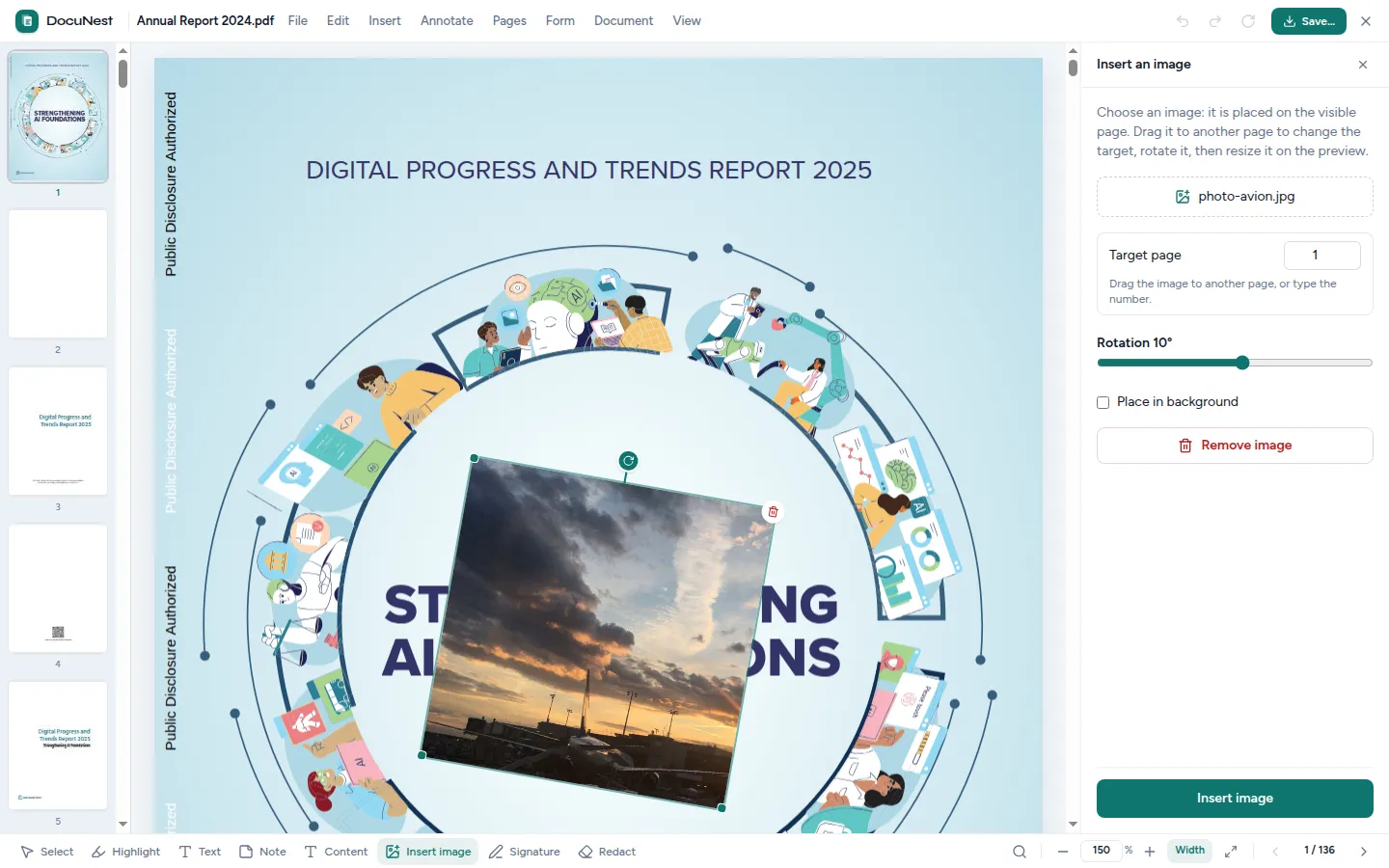The image size is (1389, 868).
Task: Click the refresh icon in top bar
Action: [x=1248, y=21]
